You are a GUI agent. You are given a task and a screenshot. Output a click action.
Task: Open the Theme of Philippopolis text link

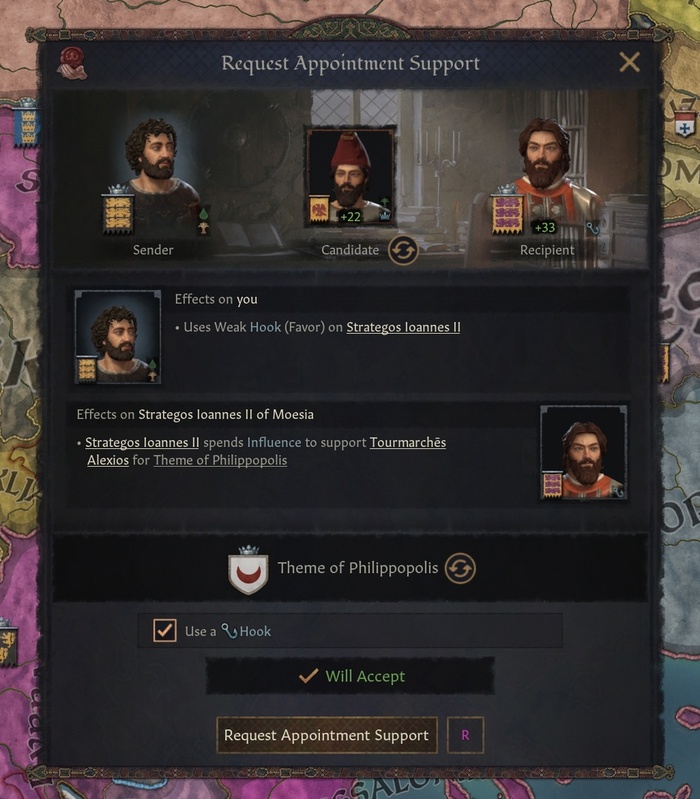(x=220, y=461)
